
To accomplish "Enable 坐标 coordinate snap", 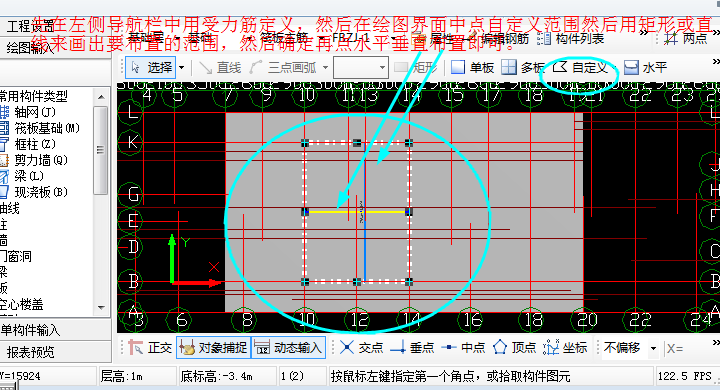I will point(565,348).
